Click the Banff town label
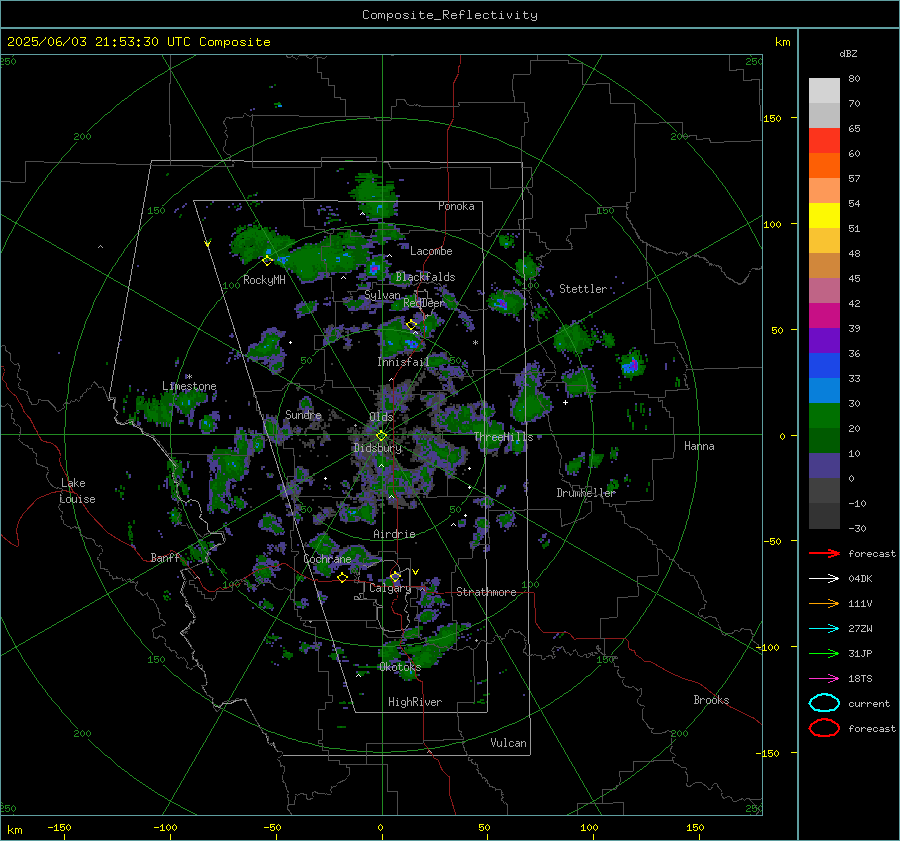This screenshot has width=900, height=841. click(165, 557)
